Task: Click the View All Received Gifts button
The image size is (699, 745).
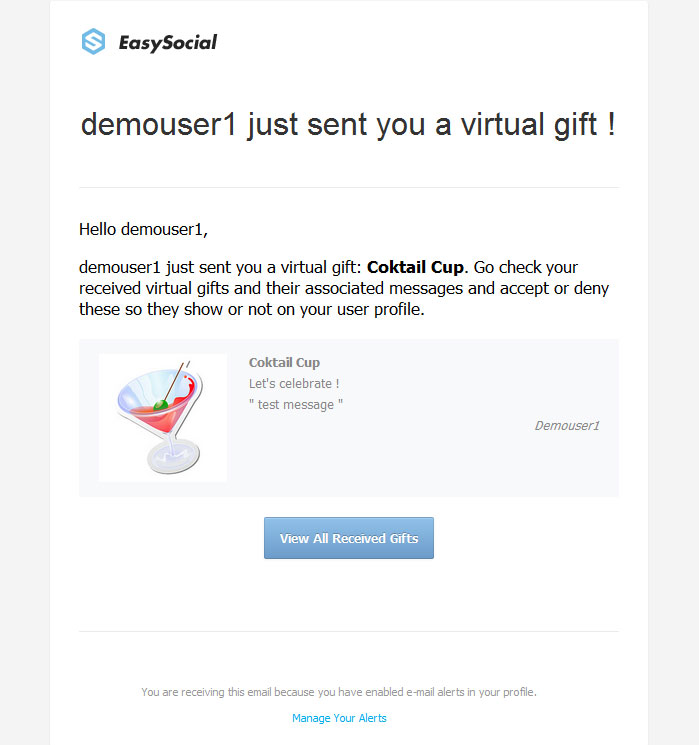Action: pyautogui.click(x=349, y=538)
